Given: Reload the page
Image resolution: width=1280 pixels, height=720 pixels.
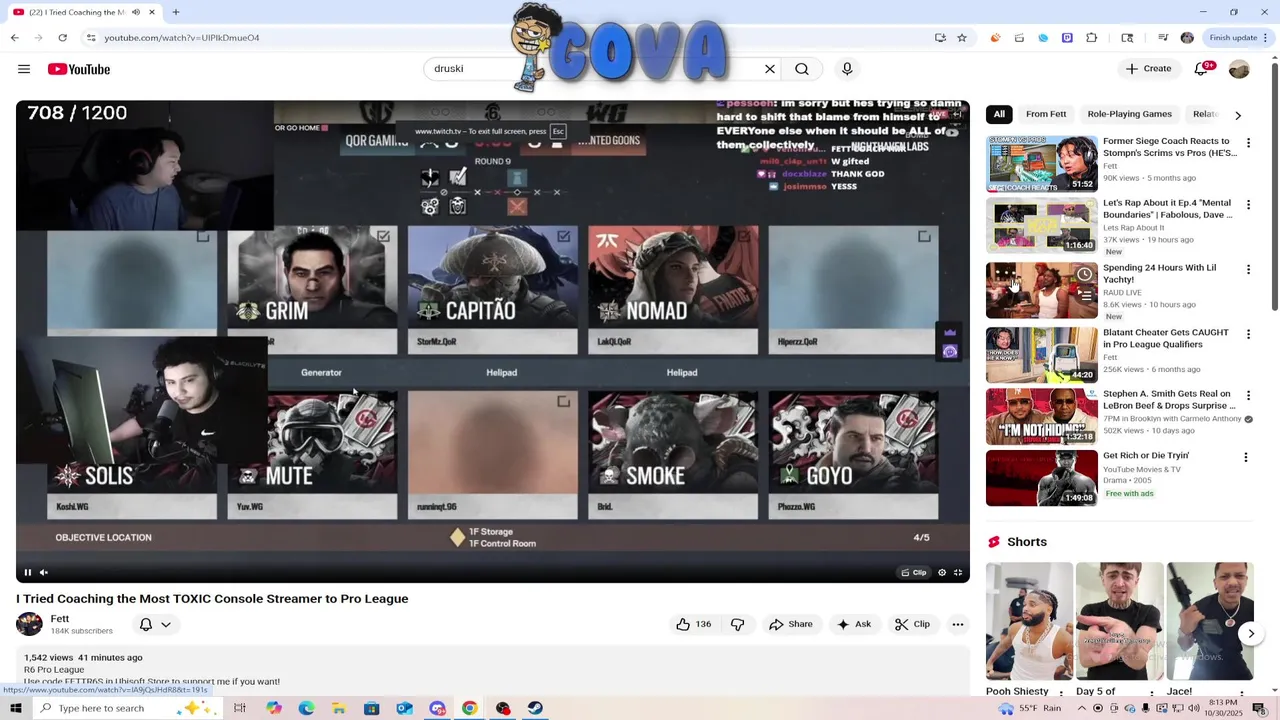Looking at the screenshot, I should [62, 38].
